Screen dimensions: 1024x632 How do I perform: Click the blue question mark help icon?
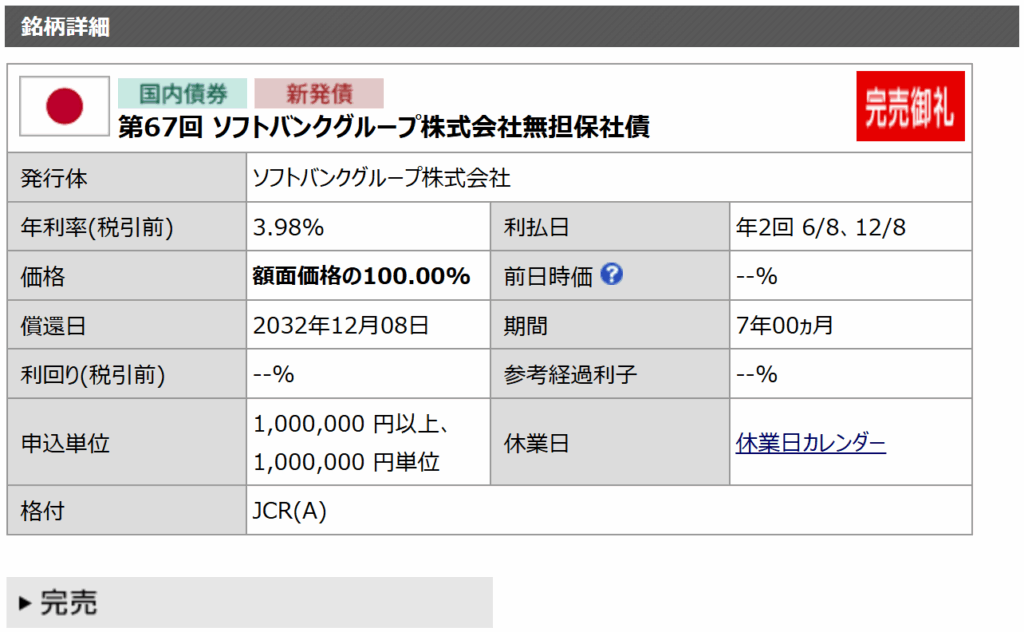[612, 275]
